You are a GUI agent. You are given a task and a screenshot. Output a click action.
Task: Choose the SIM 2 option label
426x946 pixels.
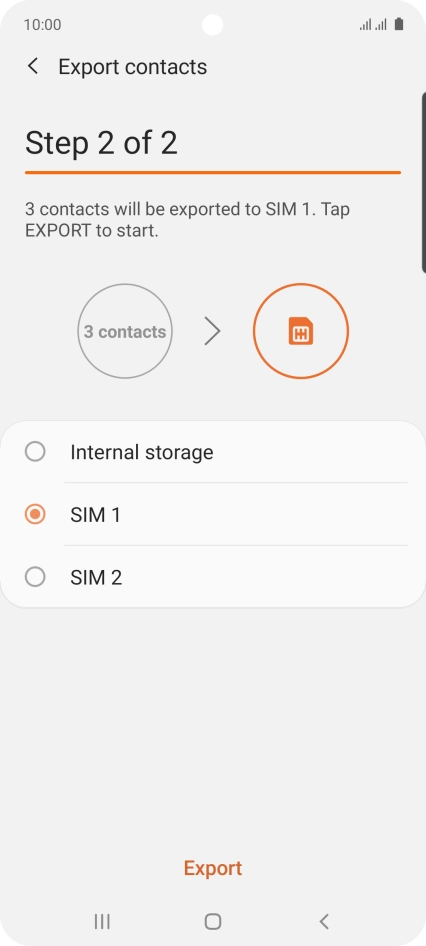pos(96,577)
